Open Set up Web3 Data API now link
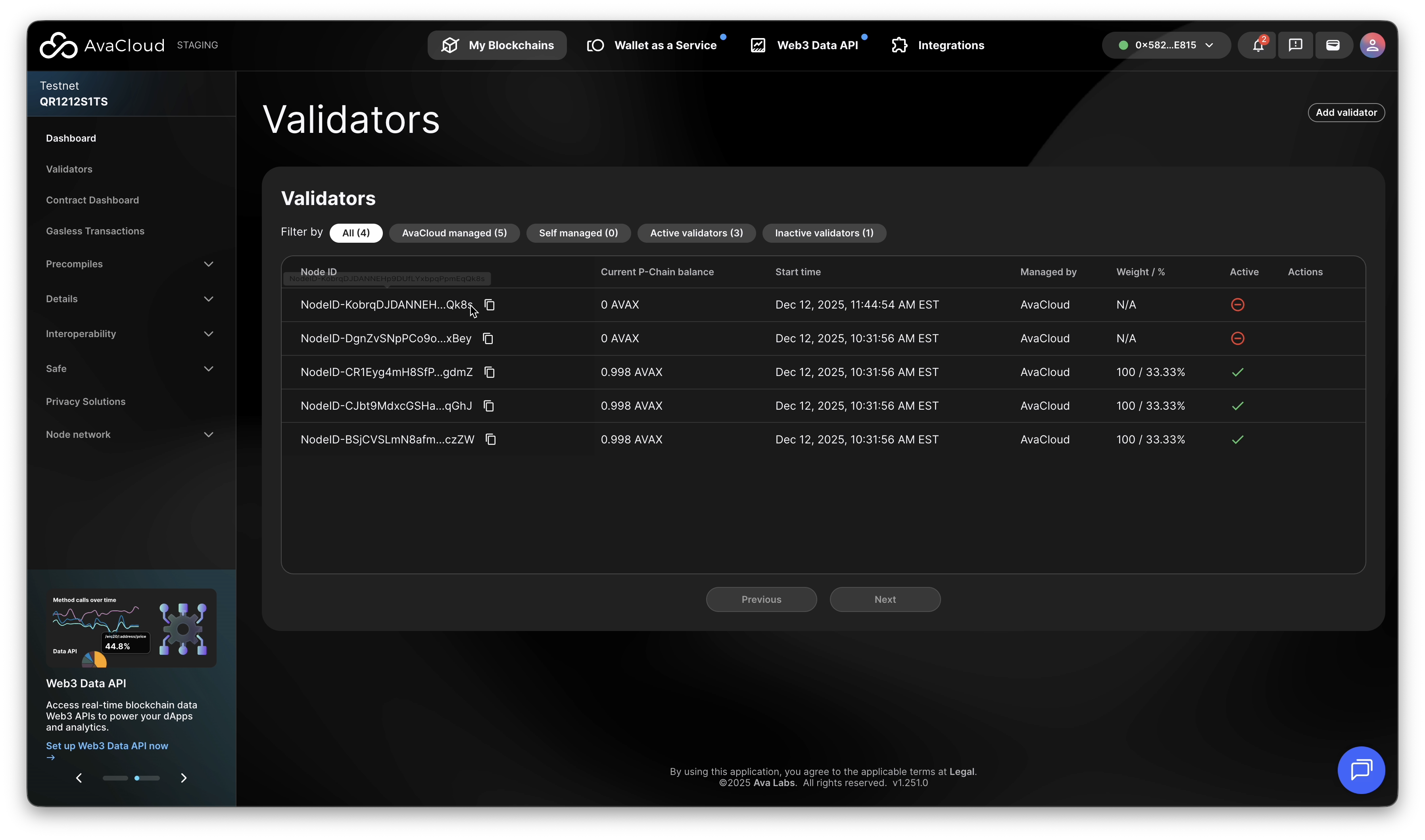1425x840 pixels. pos(107,746)
